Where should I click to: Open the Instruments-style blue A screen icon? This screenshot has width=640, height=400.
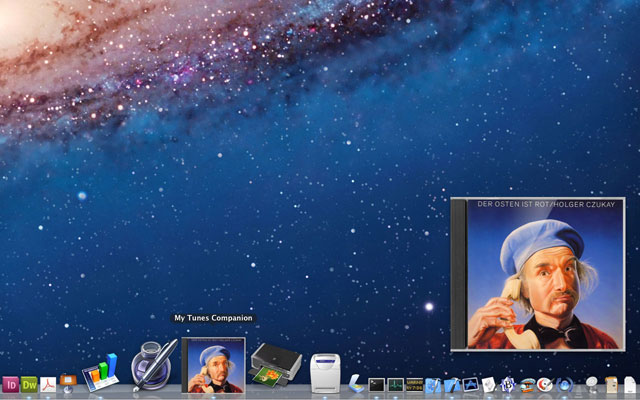point(470,384)
